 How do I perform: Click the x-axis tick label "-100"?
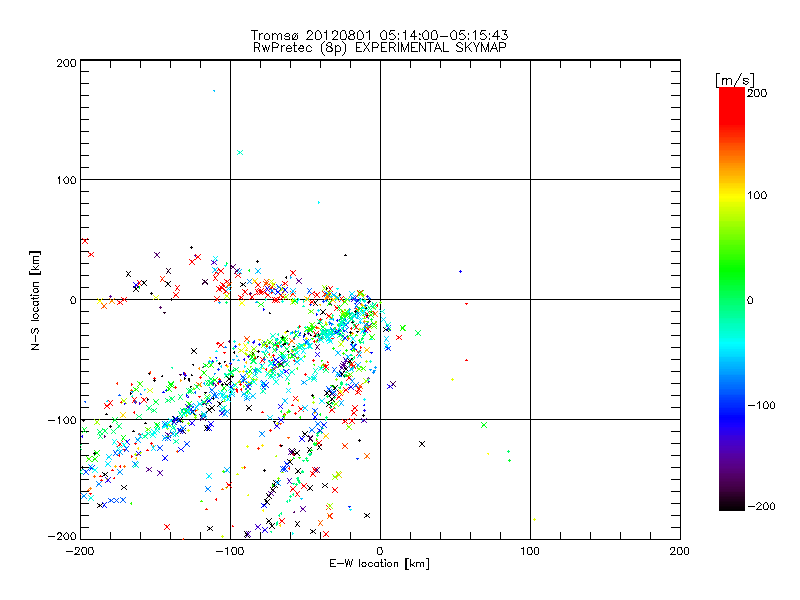pos(230,551)
